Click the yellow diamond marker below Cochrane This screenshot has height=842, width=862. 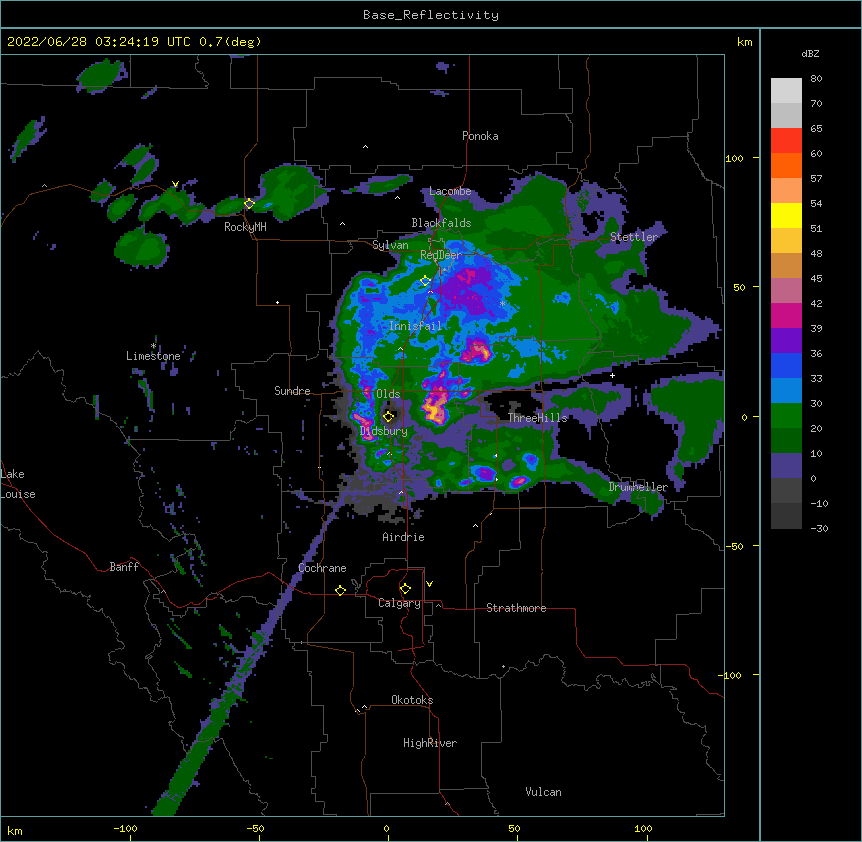pos(340,590)
